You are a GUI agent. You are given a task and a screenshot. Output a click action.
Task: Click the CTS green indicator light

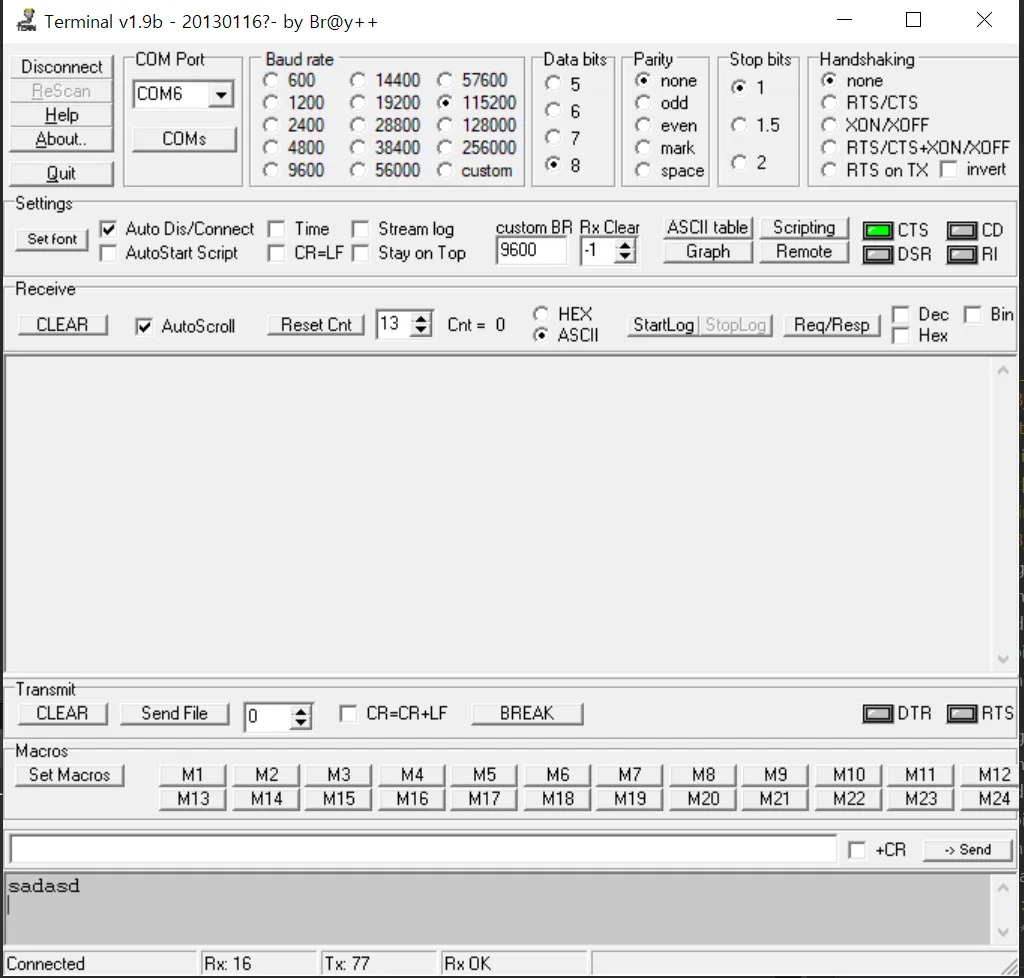(878, 230)
